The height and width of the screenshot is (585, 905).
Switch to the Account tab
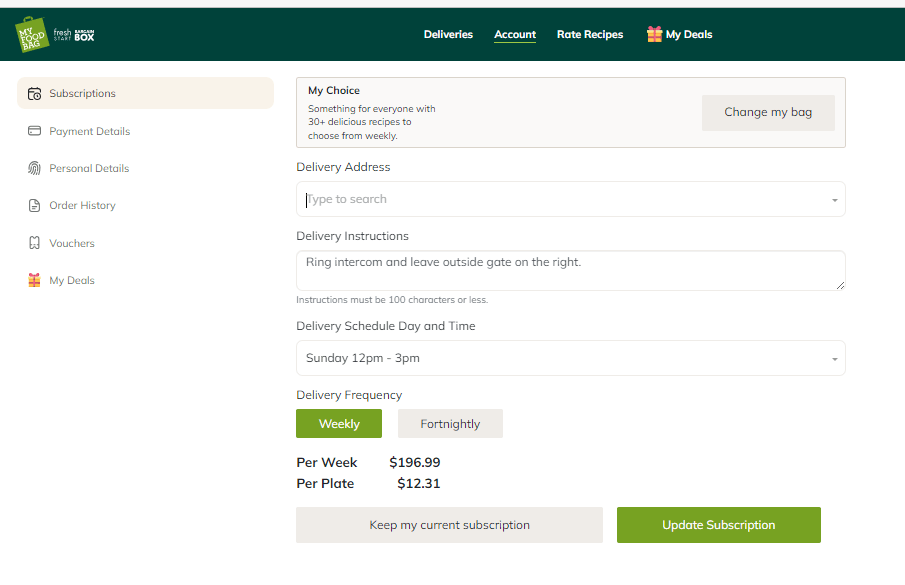[x=514, y=34]
